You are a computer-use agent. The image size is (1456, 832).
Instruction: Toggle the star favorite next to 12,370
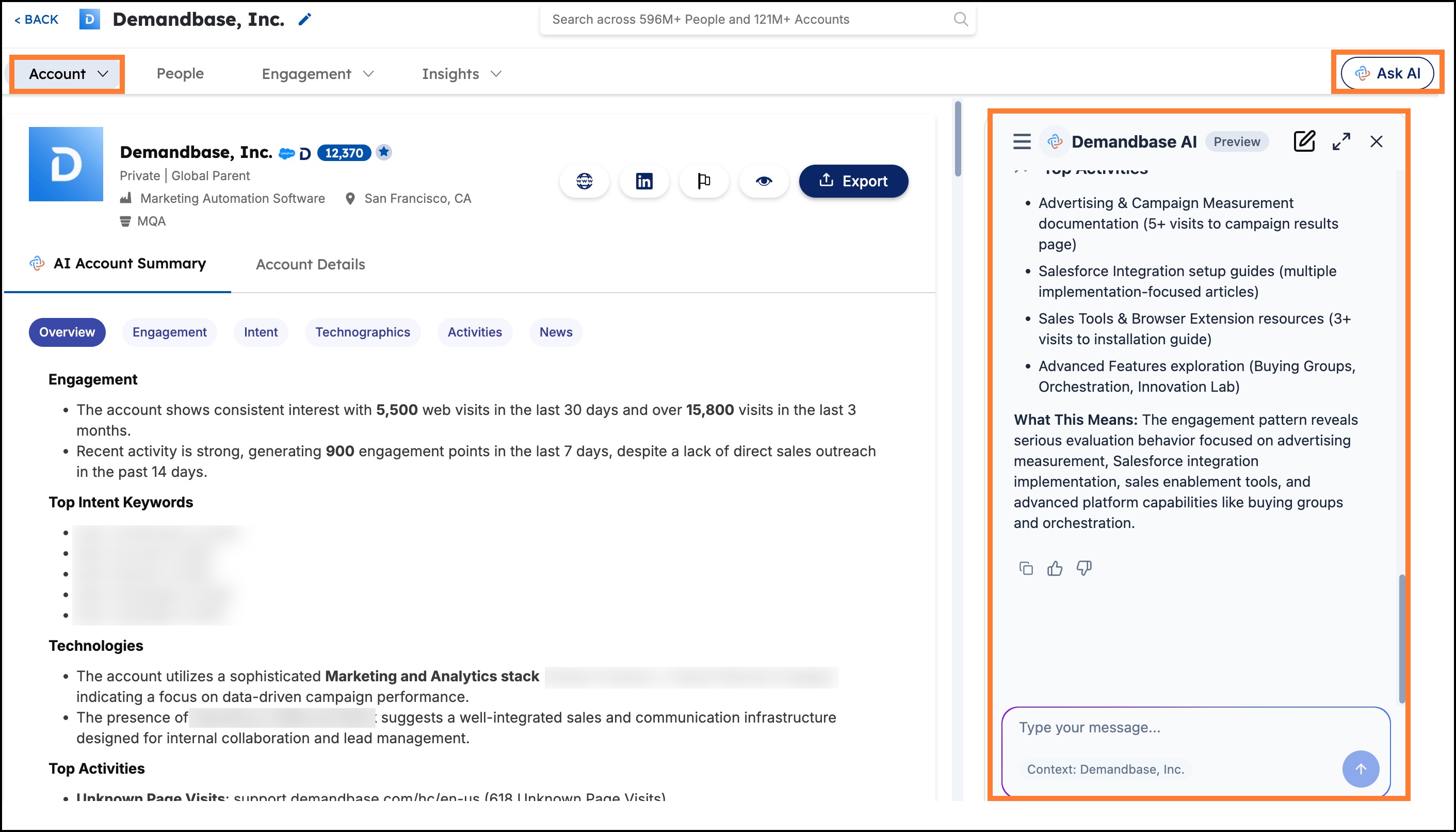point(384,152)
